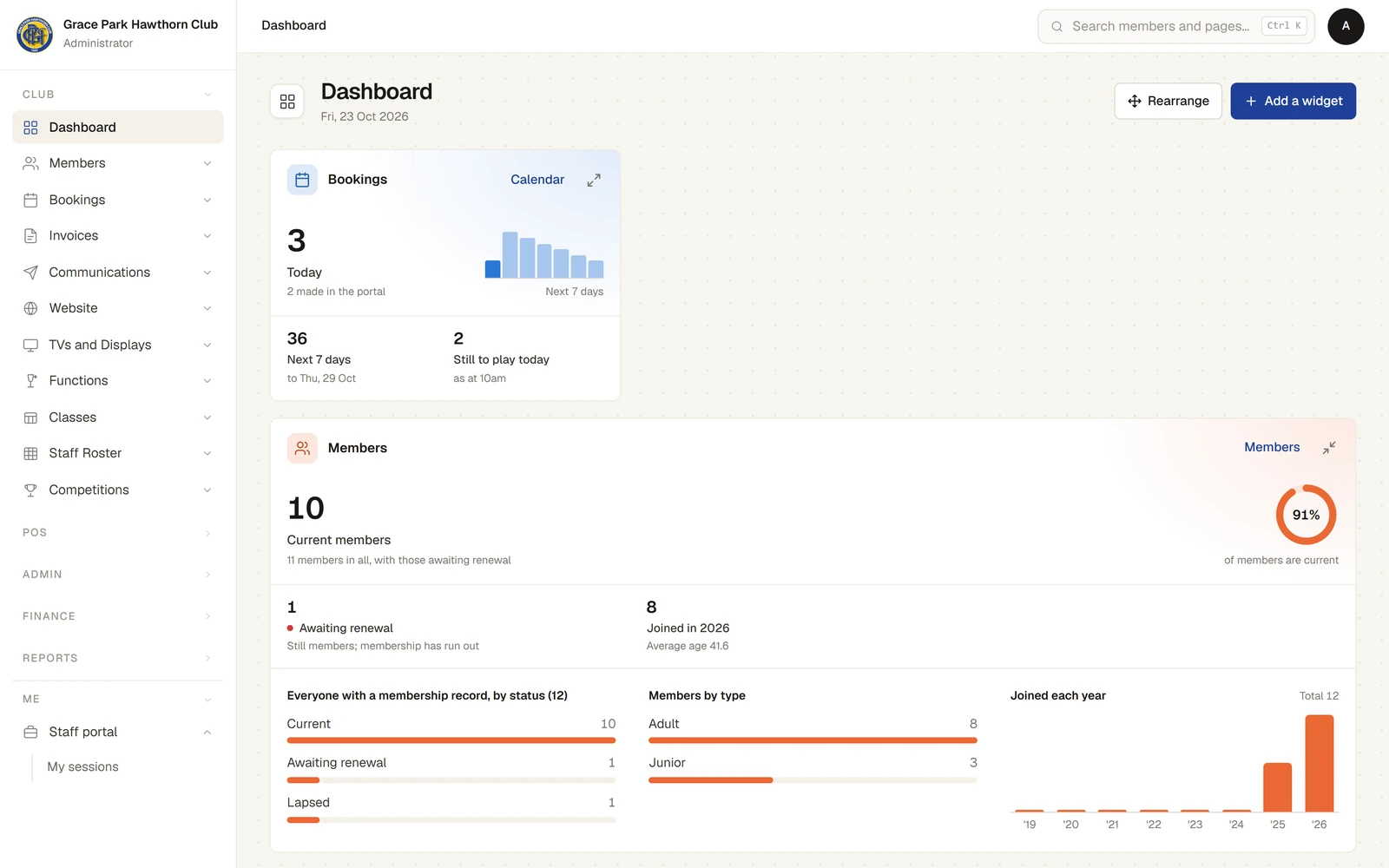Click the Classes sidebar icon
Viewport: 1389px width, 868px height.
[x=30, y=418]
